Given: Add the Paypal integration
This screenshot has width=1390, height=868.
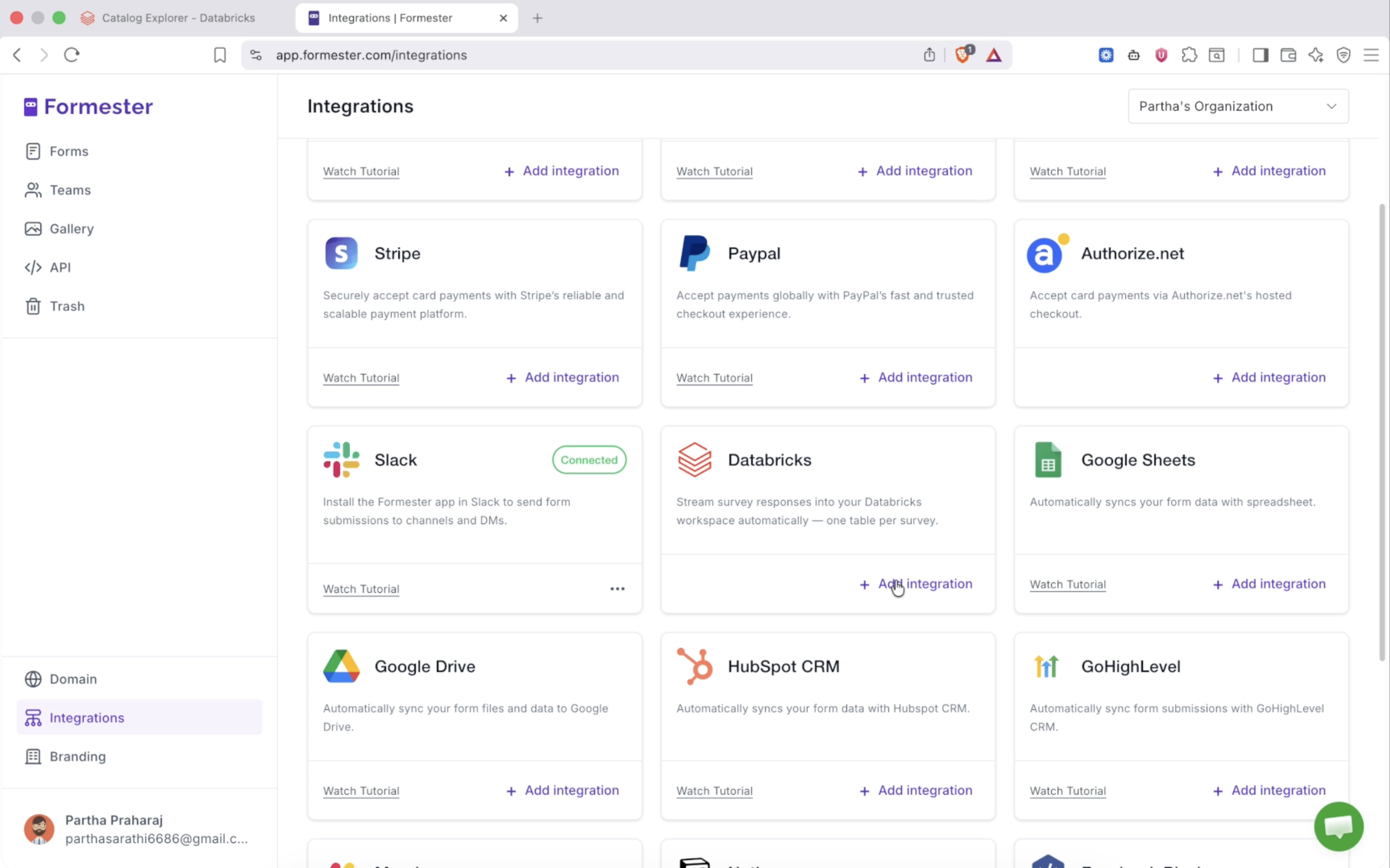Looking at the screenshot, I should click(x=916, y=378).
